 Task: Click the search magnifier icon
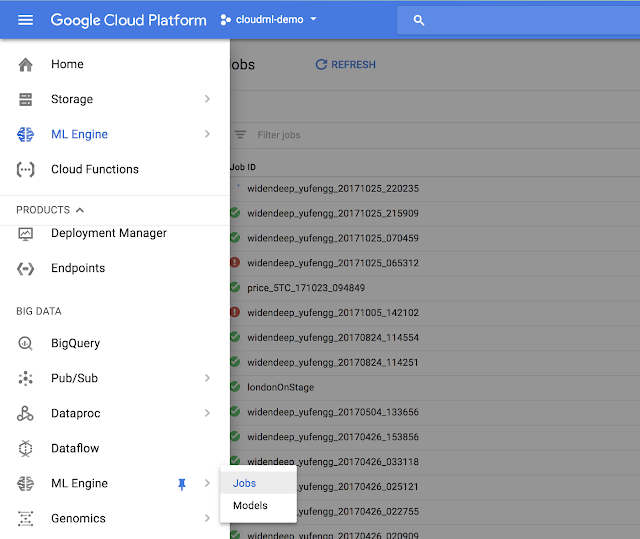pyautogui.click(x=419, y=20)
